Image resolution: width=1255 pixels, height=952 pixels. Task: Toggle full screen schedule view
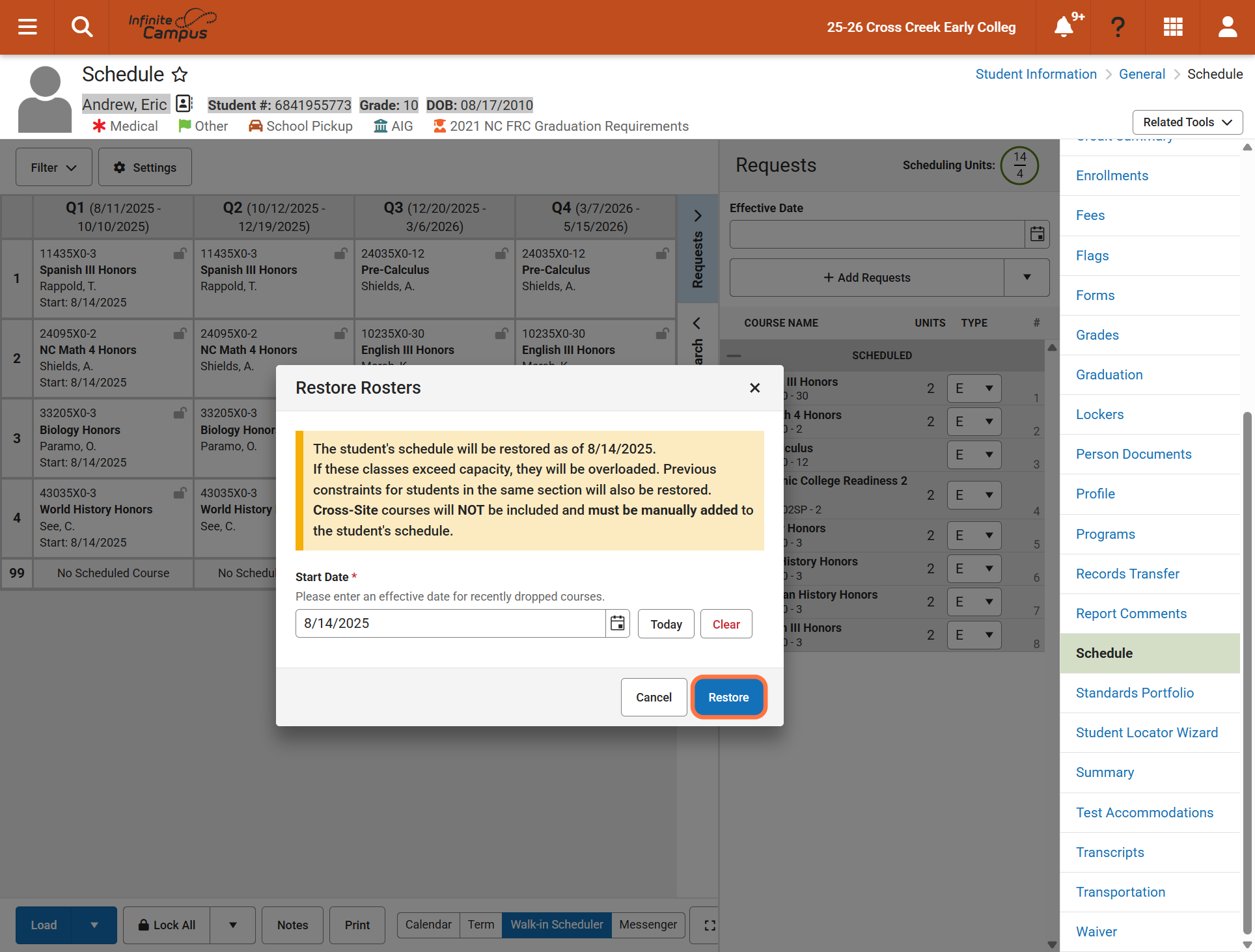[710, 925]
